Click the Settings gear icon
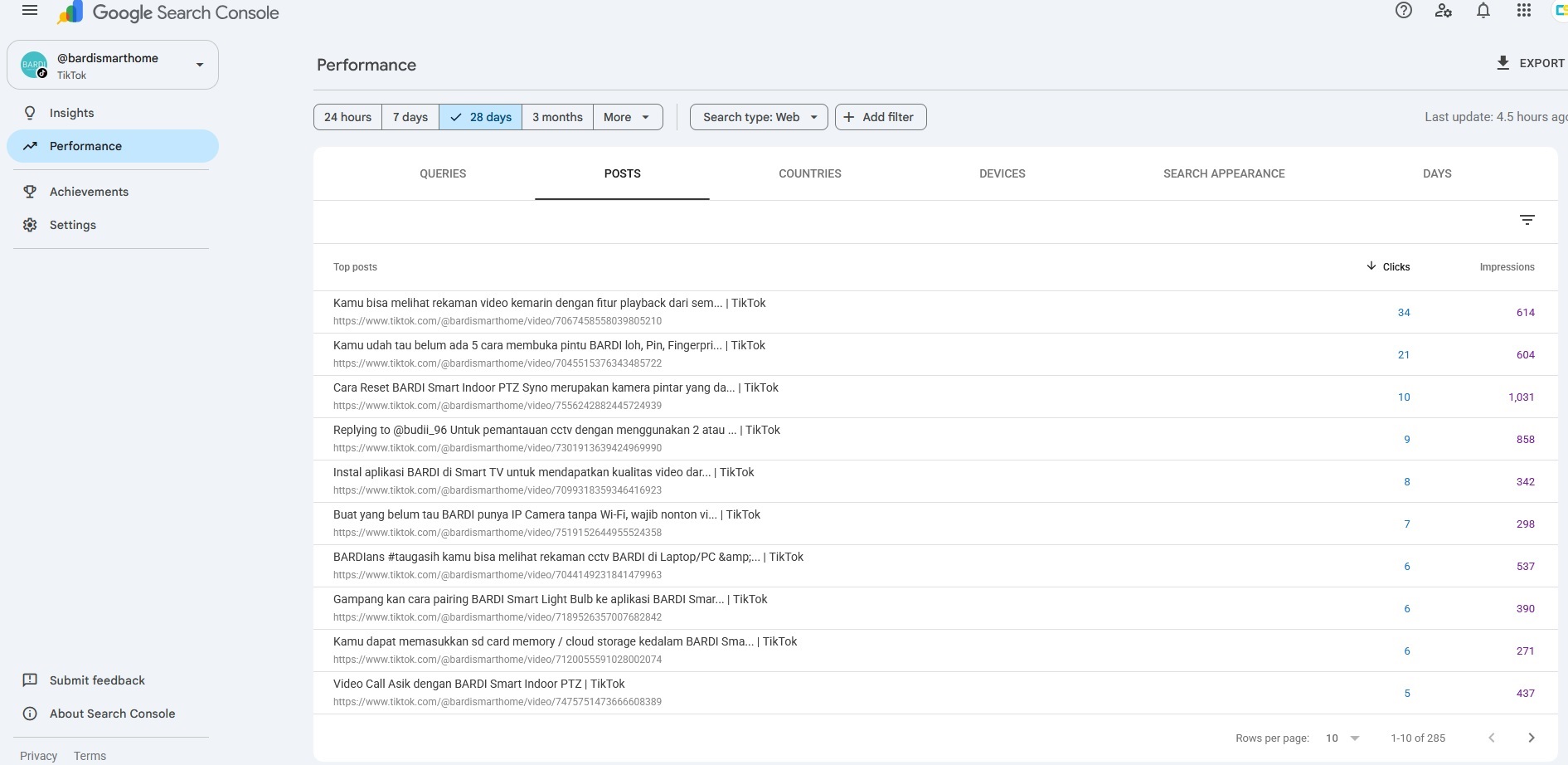This screenshot has width=1568, height=765. click(x=30, y=225)
